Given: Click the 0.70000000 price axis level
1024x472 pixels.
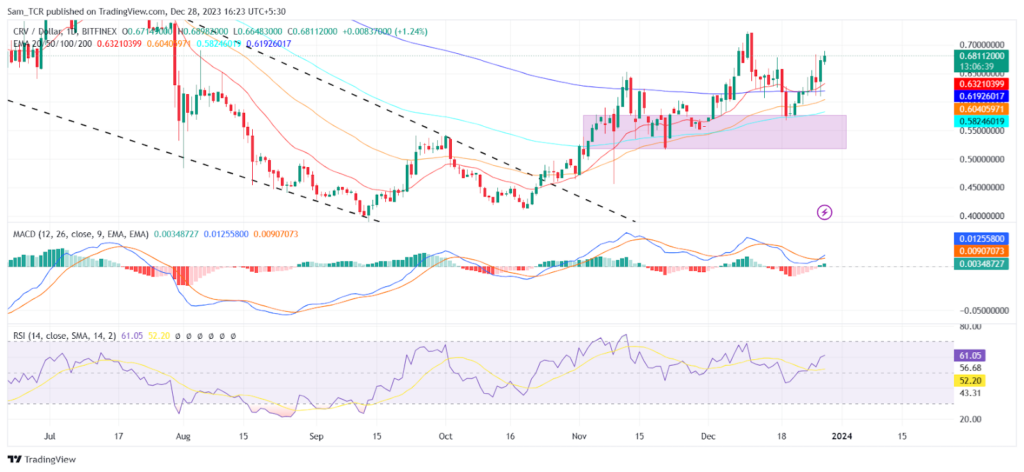Looking at the screenshot, I should 984,43.
